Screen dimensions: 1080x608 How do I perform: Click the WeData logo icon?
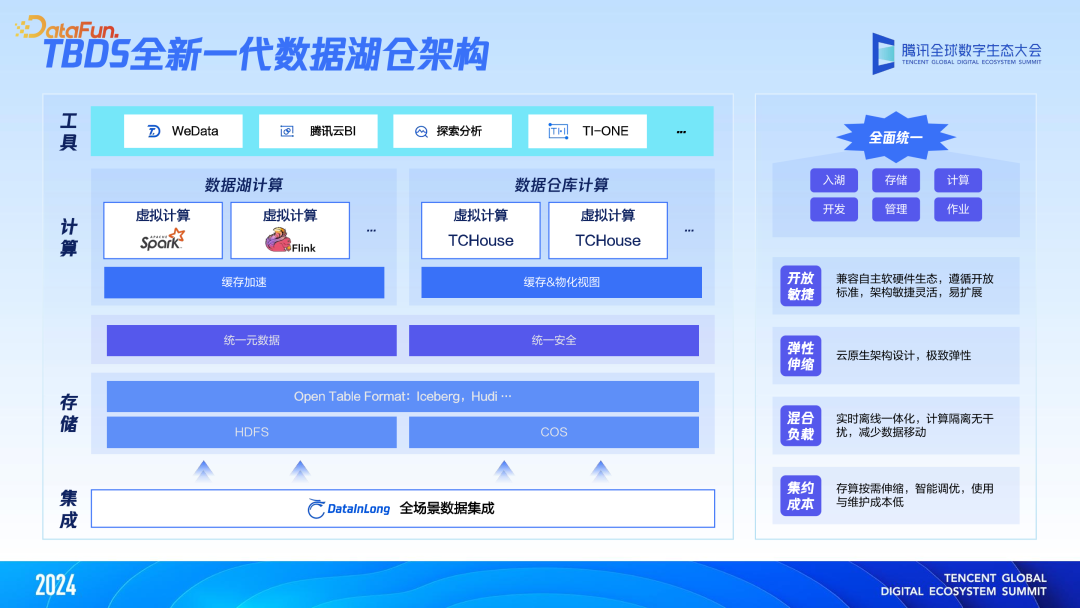click(x=154, y=132)
